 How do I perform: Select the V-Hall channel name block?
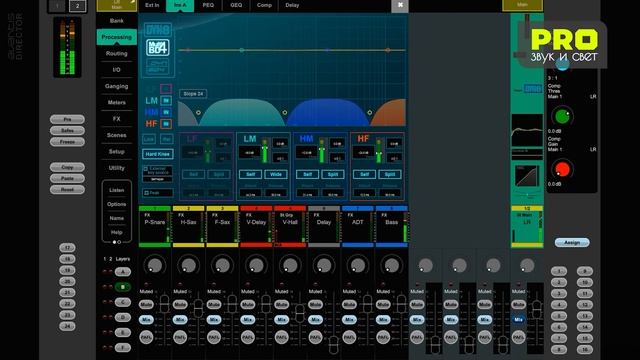click(x=290, y=227)
